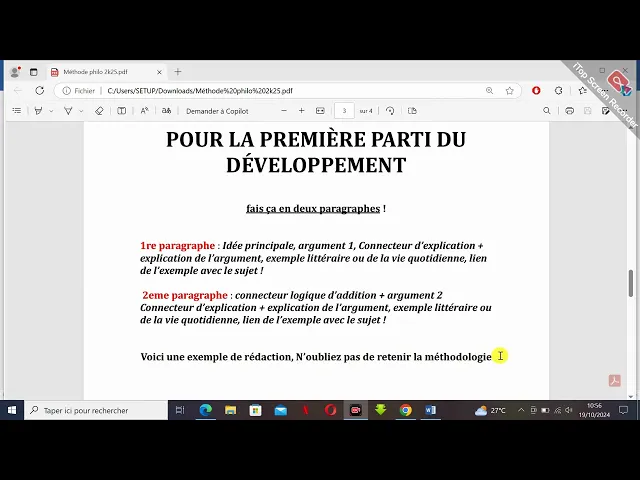Open the browser profile avatar
640x480 pixels.
point(15,72)
